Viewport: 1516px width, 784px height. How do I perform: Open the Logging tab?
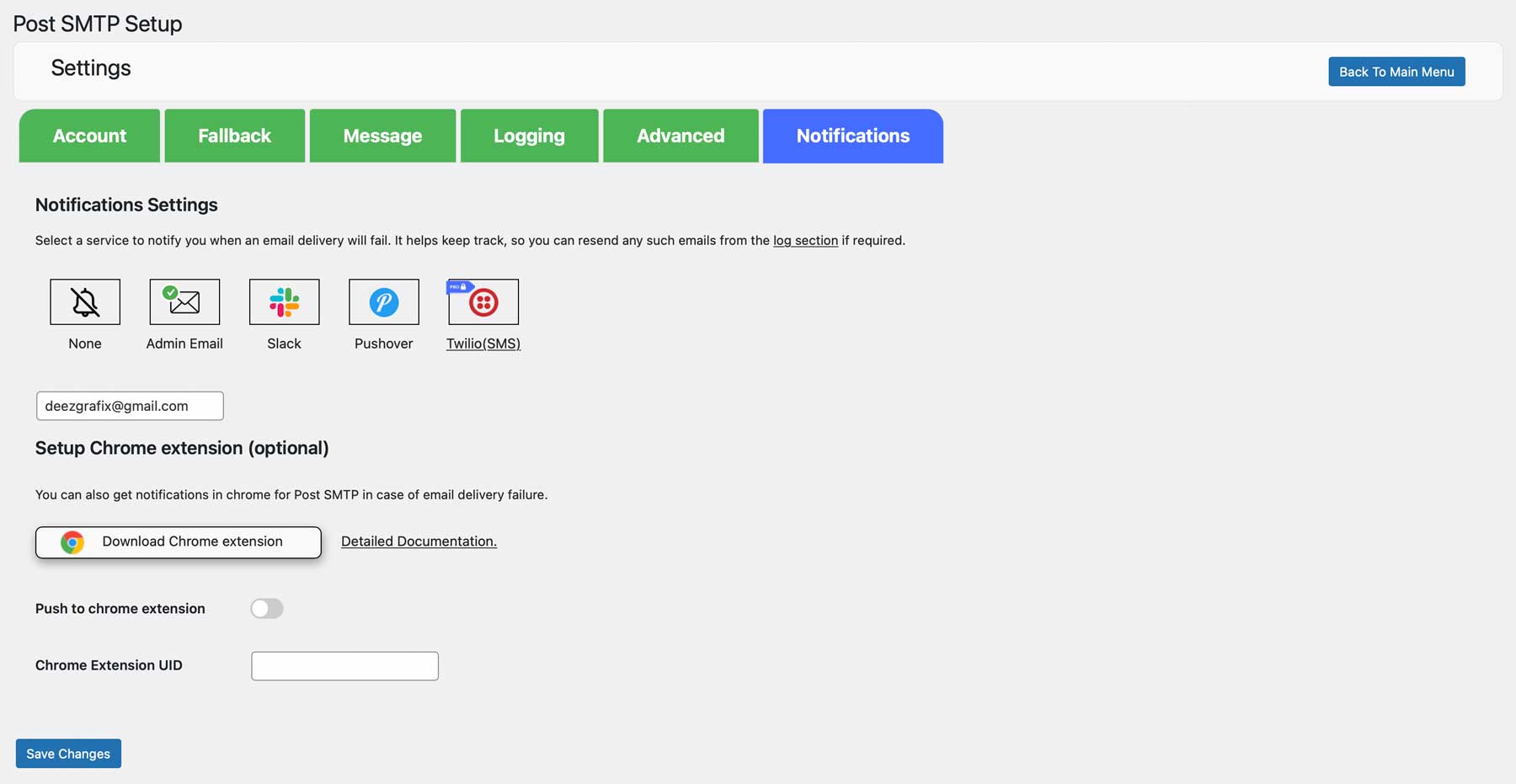click(x=529, y=136)
